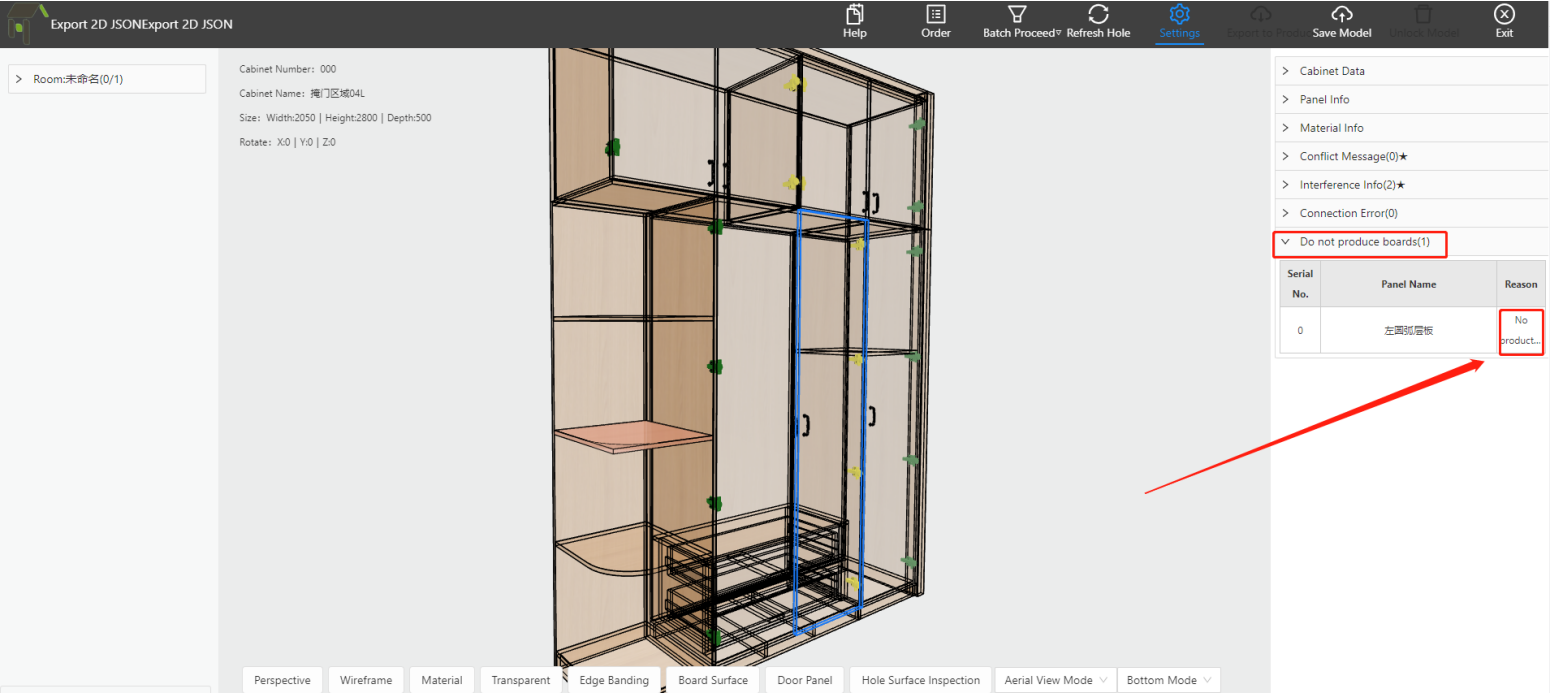The image size is (1555, 693).
Task: Toggle Board Surface display
Action: [713, 680]
